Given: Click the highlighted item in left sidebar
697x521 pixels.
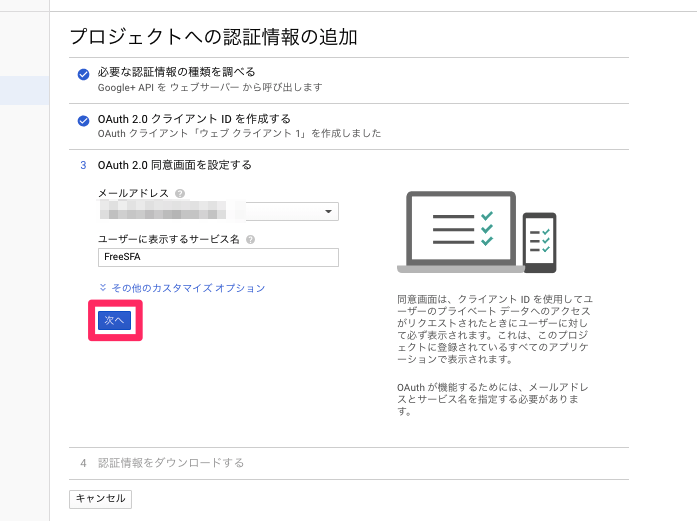Looking at the screenshot, I should [x=24, y=90].
